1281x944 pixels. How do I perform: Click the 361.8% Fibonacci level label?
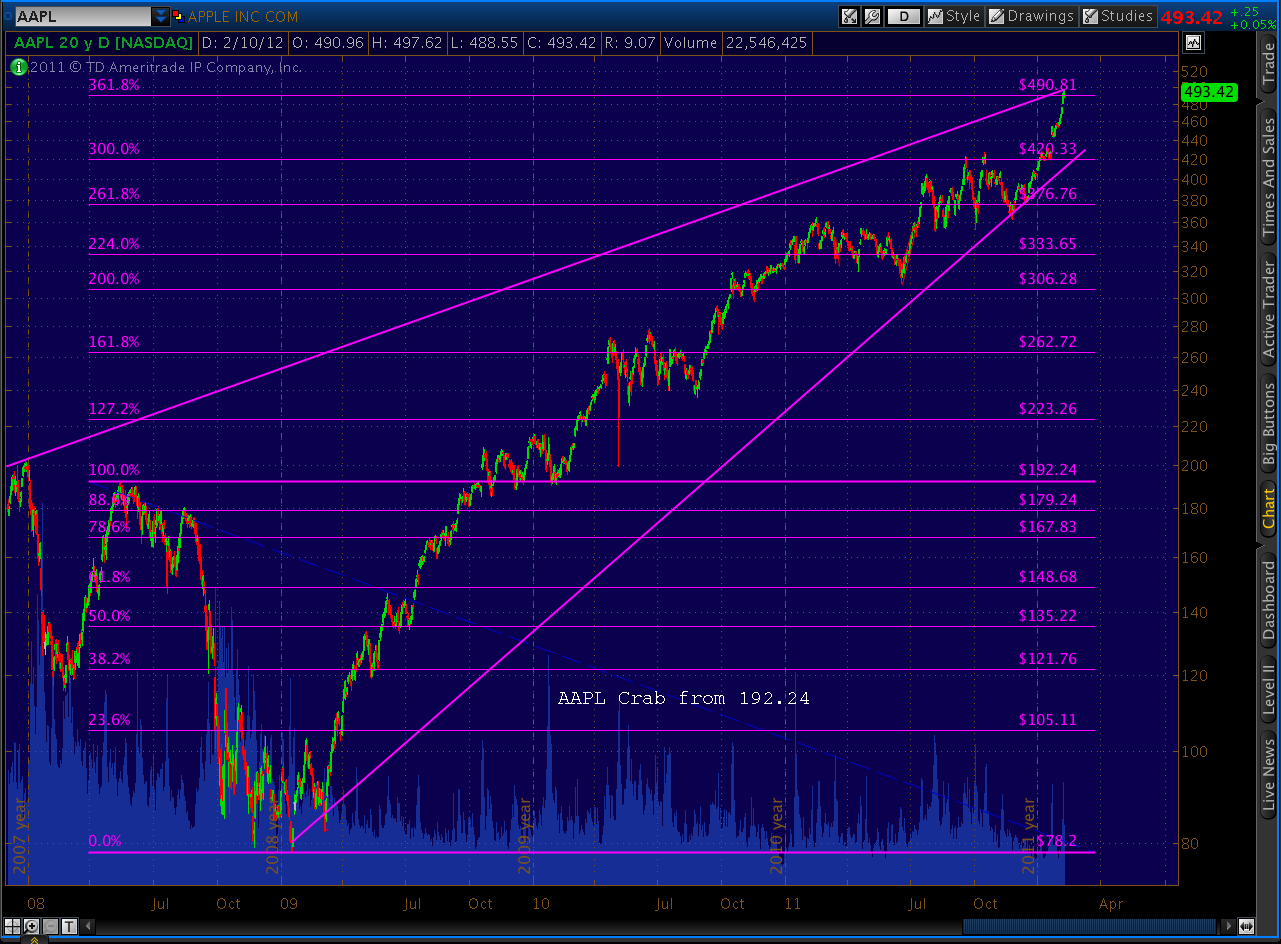click(x=114, y=85)
